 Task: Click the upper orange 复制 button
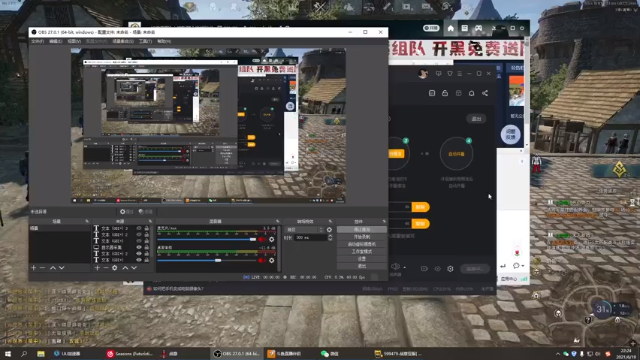(x=420, y=207)
